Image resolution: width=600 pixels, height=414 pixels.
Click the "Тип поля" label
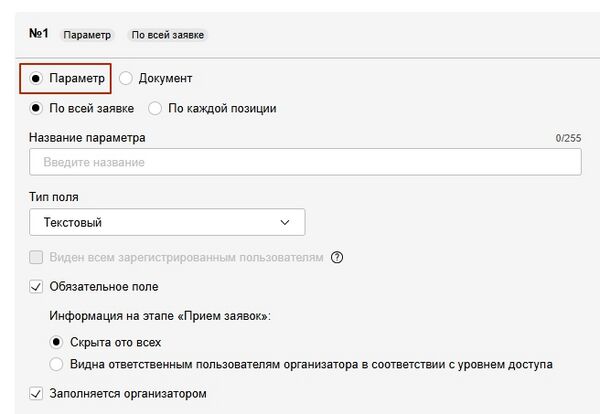click(x=54, y=197)
